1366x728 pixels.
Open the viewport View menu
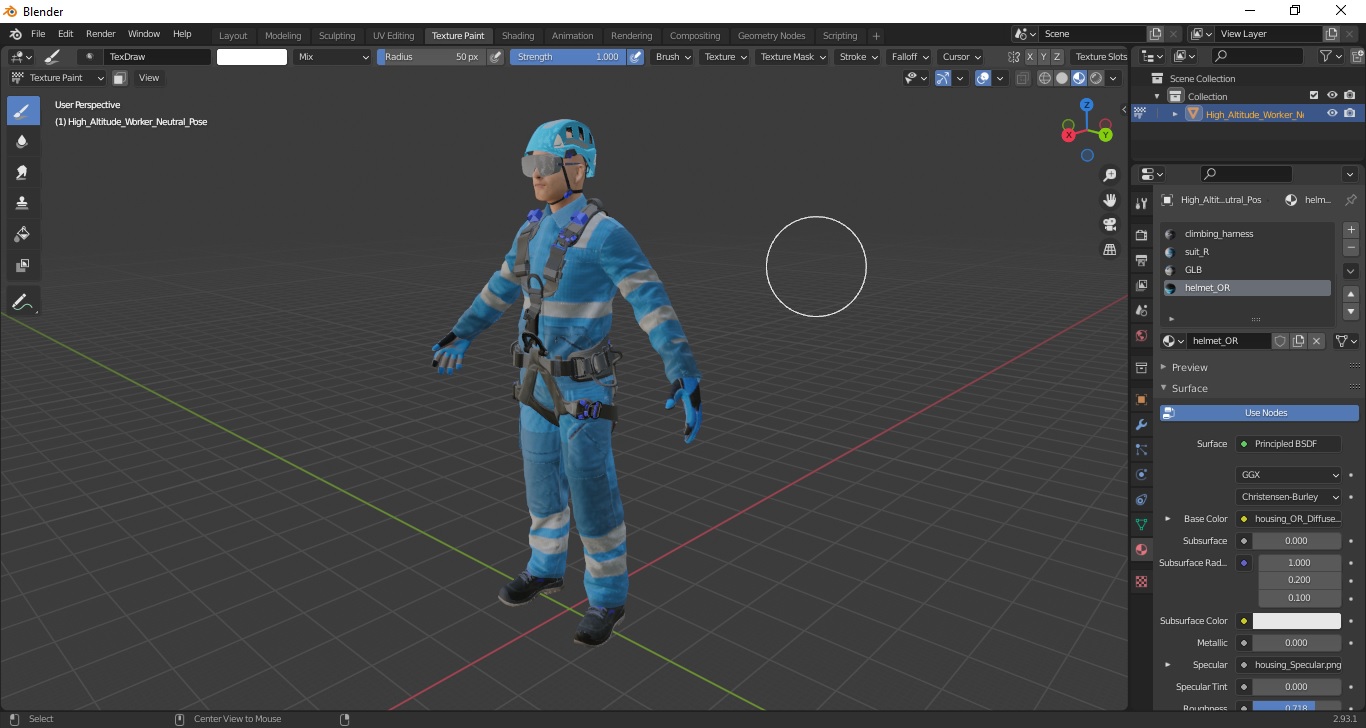149,78
